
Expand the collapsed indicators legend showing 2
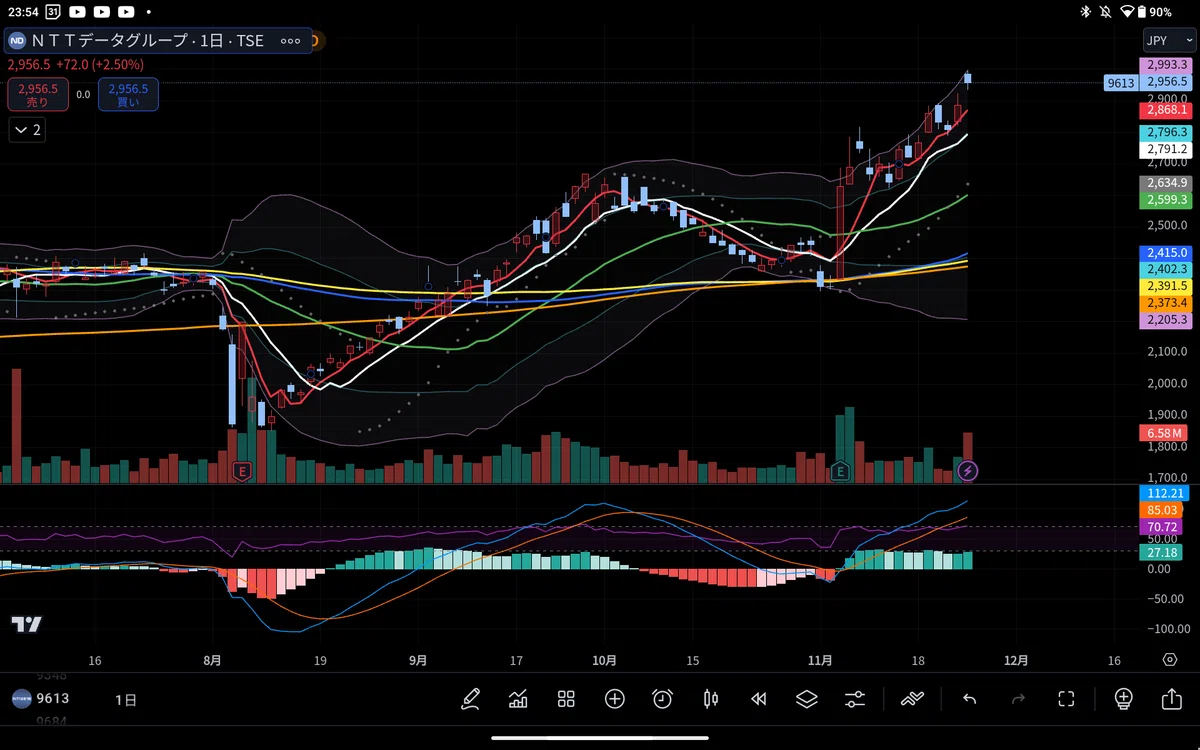coord(27,129)
